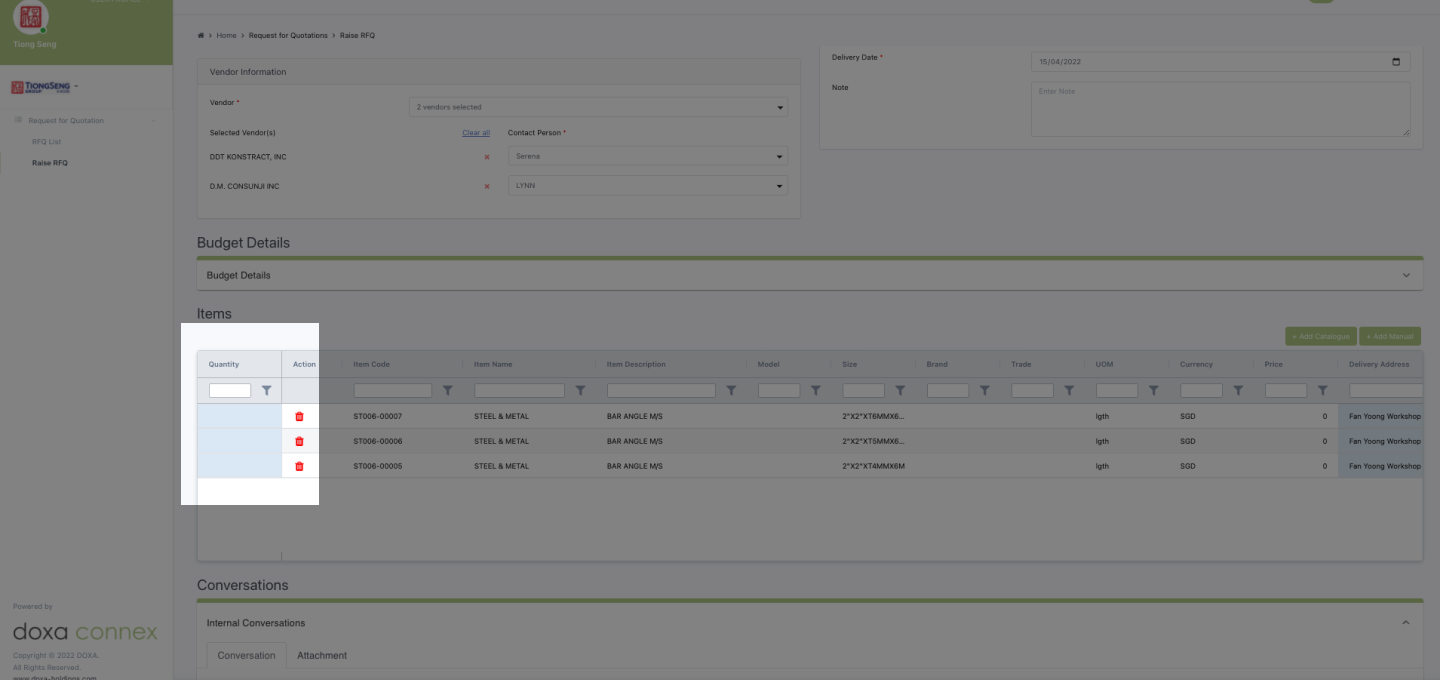Switch to the Attachment tab
Image resolution: width=1440 pixels, height=680 pixels.
tap(322, 655)
